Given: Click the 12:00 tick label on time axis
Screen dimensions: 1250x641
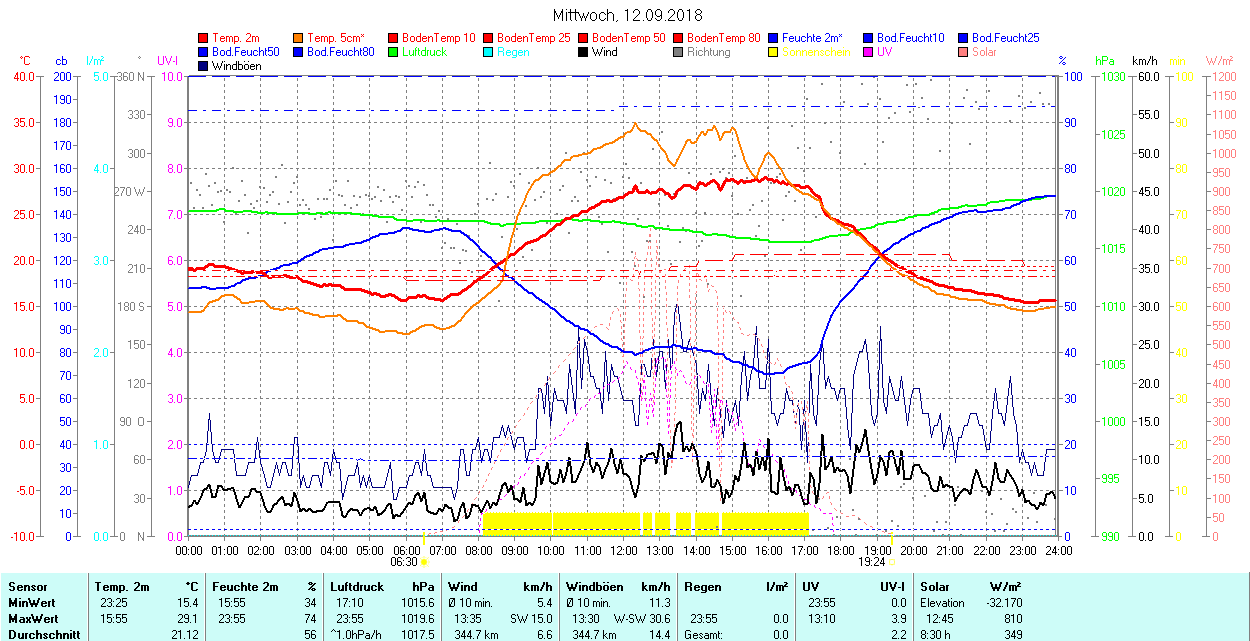Looking at the screenshot, I should click(623, 550).
